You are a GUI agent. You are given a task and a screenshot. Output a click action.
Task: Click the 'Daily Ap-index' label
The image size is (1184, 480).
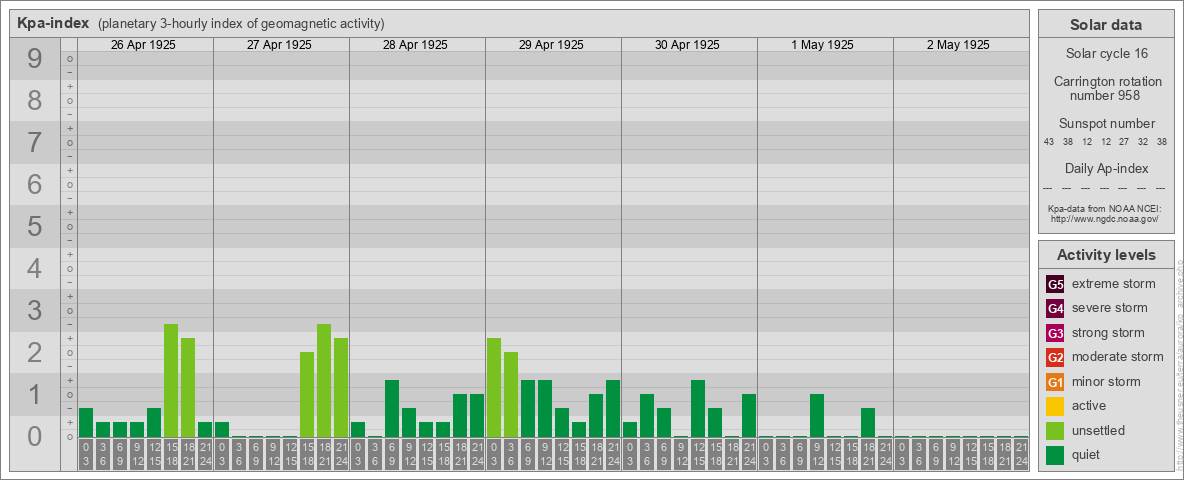(x=1106, y=168)
